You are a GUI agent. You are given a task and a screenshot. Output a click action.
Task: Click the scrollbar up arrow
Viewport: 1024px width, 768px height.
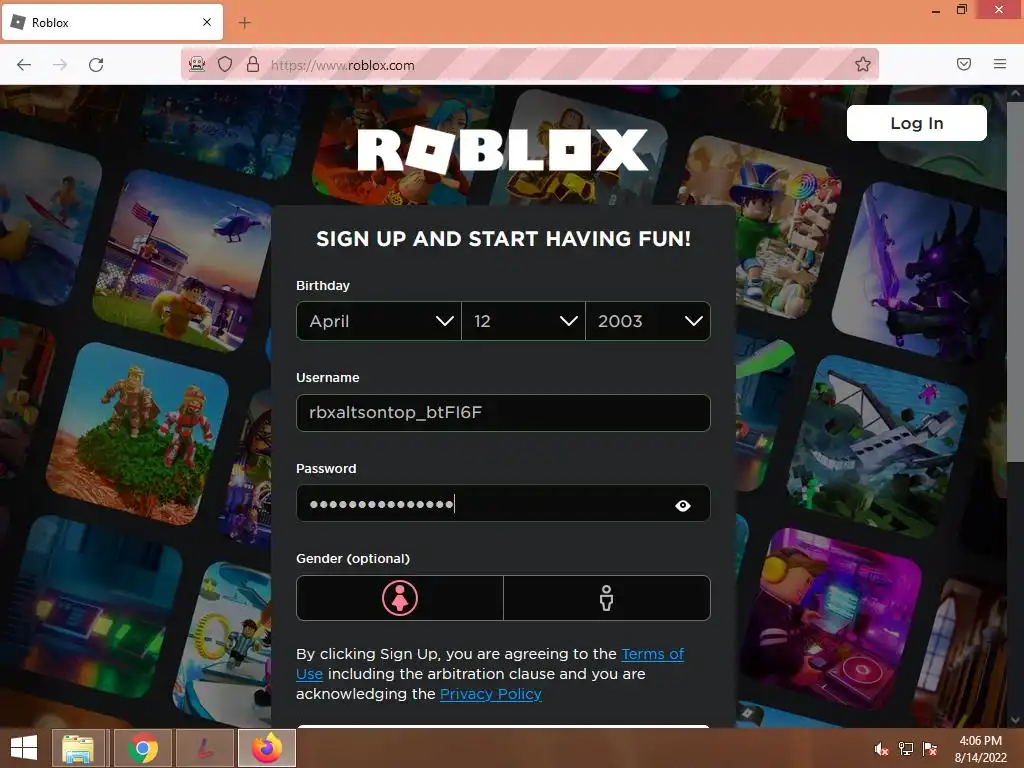pyautogui.click(x=1015, y=93)
